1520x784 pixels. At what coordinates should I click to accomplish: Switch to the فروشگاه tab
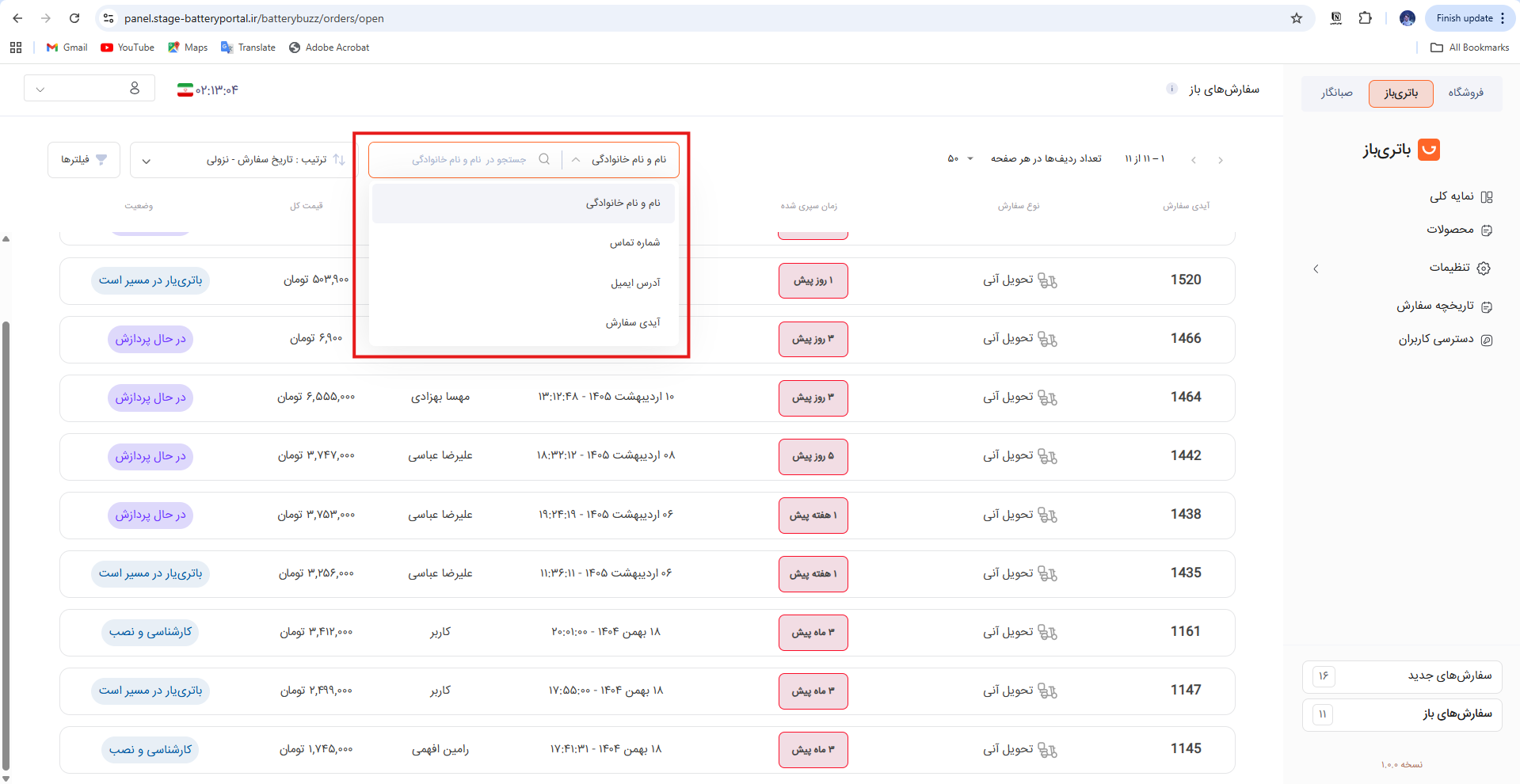coord(1465,93)
